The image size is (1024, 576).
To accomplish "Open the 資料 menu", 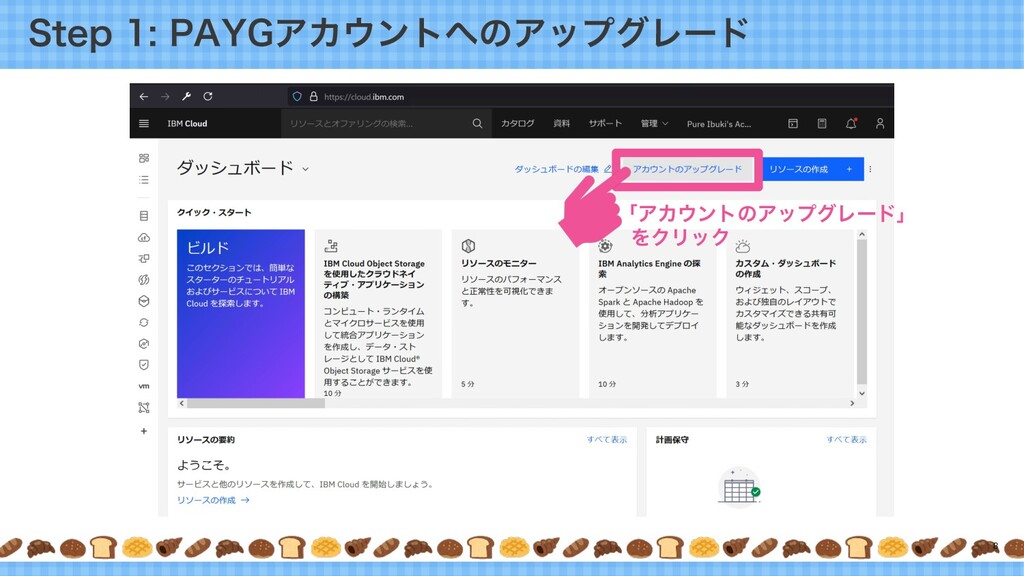I will tap(562, 123).
